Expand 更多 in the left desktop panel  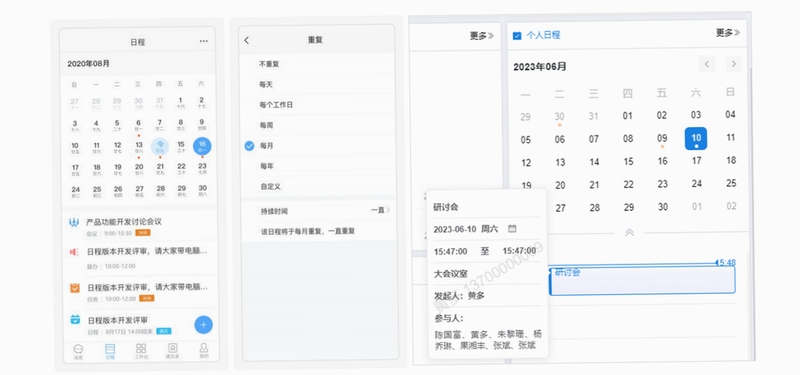(482, 36)
